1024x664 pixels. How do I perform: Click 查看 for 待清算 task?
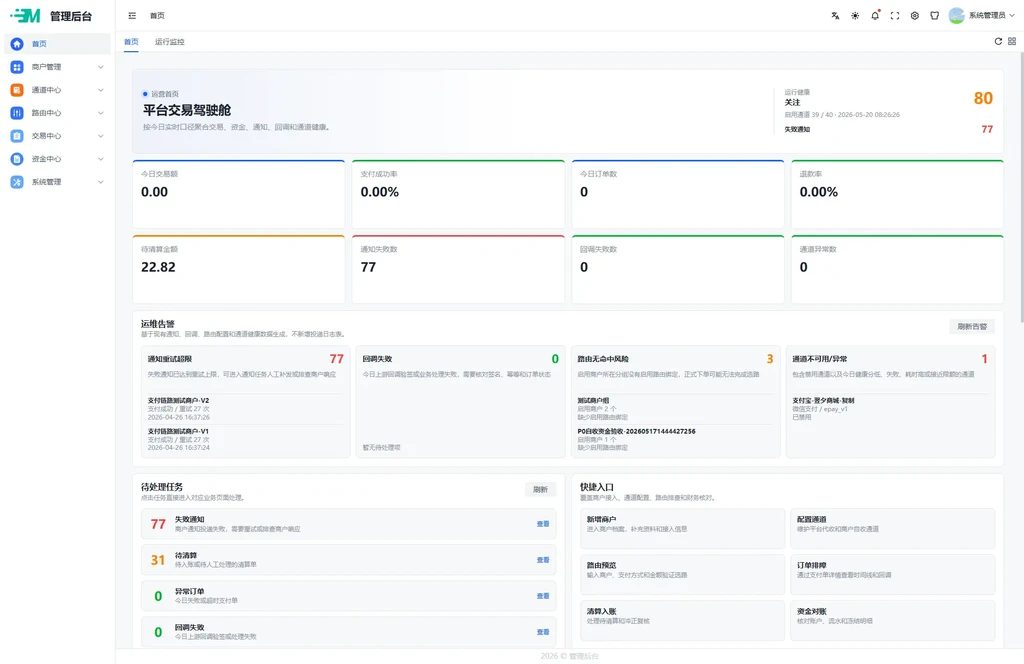coord(543,560)
